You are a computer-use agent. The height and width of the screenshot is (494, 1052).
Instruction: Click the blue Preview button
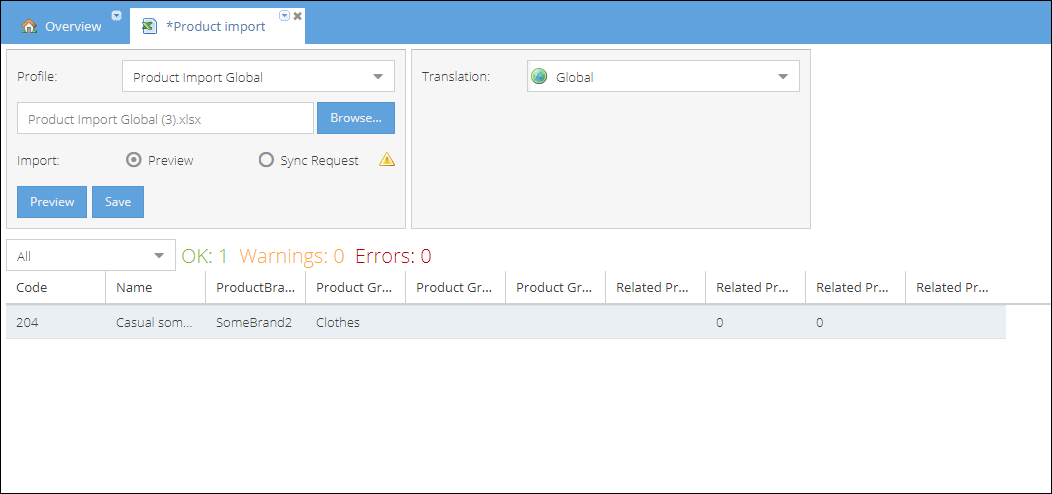click(52, 202)
